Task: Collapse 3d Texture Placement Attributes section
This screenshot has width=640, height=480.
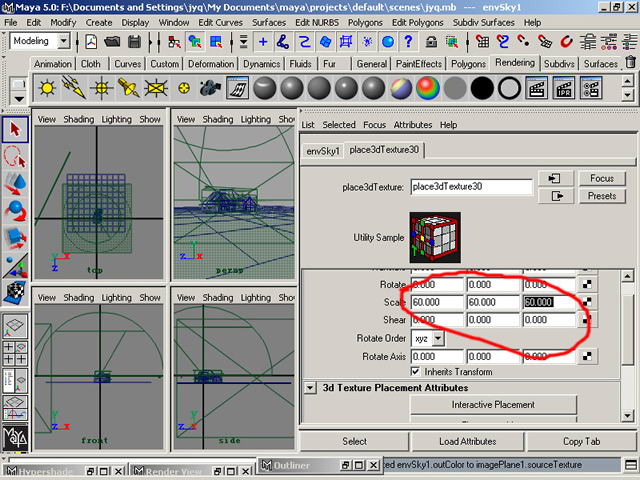Action: [310, 388]
